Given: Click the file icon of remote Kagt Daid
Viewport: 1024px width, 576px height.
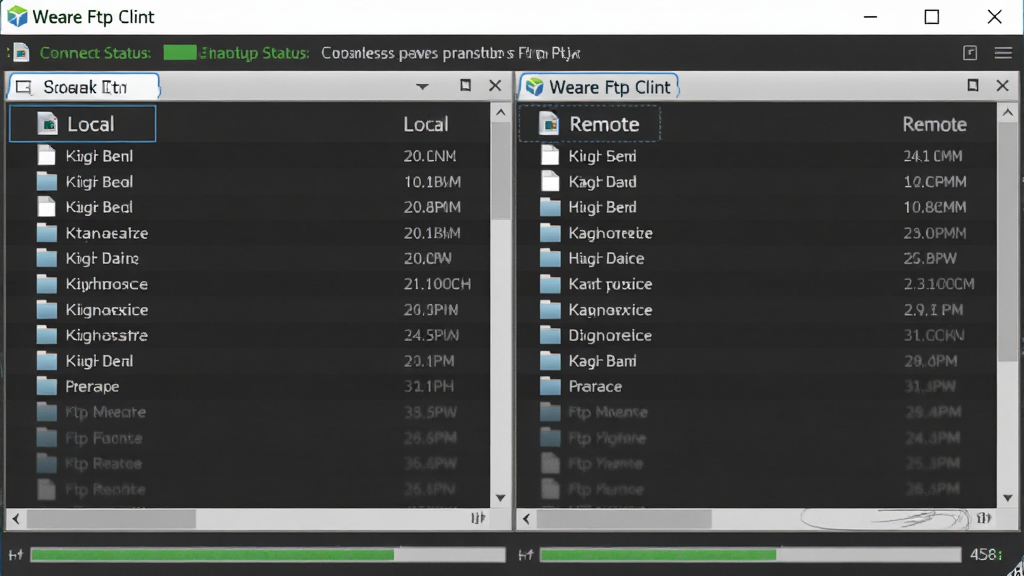Looking at the screenshot, I should pyautogui.click(x=551, y=182).
